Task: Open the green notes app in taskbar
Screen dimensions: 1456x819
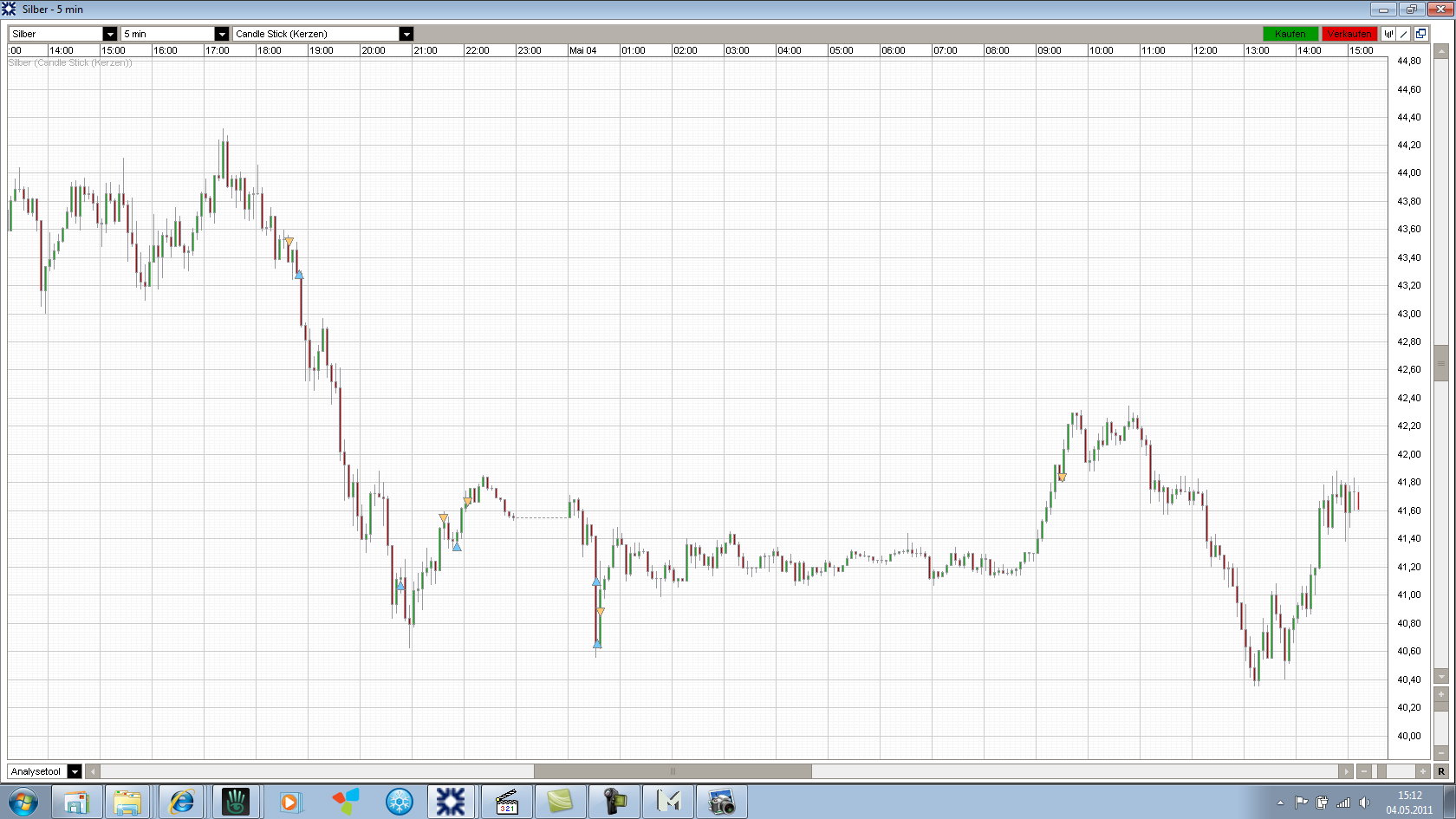Action: click(560, 802)
